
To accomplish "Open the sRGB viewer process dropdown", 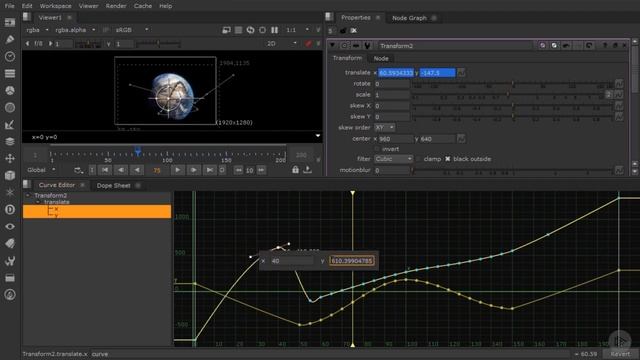I will click(x=132, y=30).
